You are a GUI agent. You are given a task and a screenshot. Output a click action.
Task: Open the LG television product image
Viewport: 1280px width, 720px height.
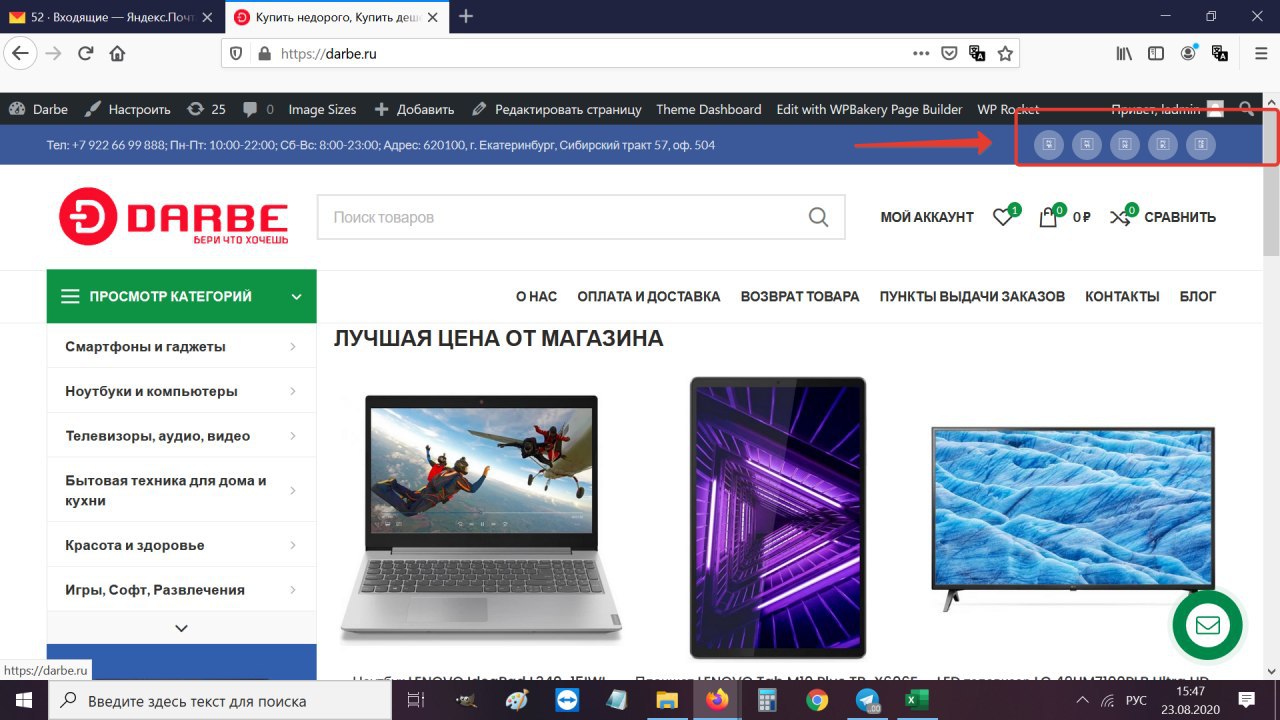tap(1073, 518)
